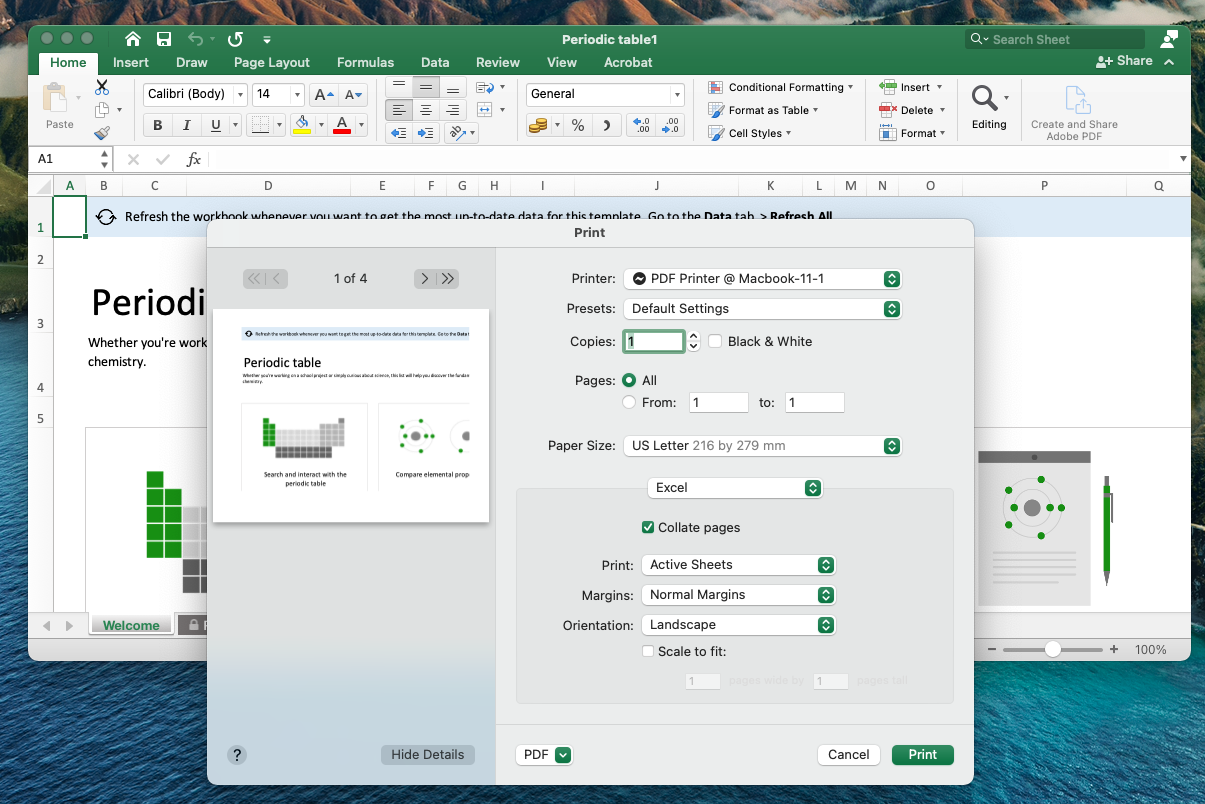
Task: Click the Decrease Decimal icon
Action: point(670,125)
